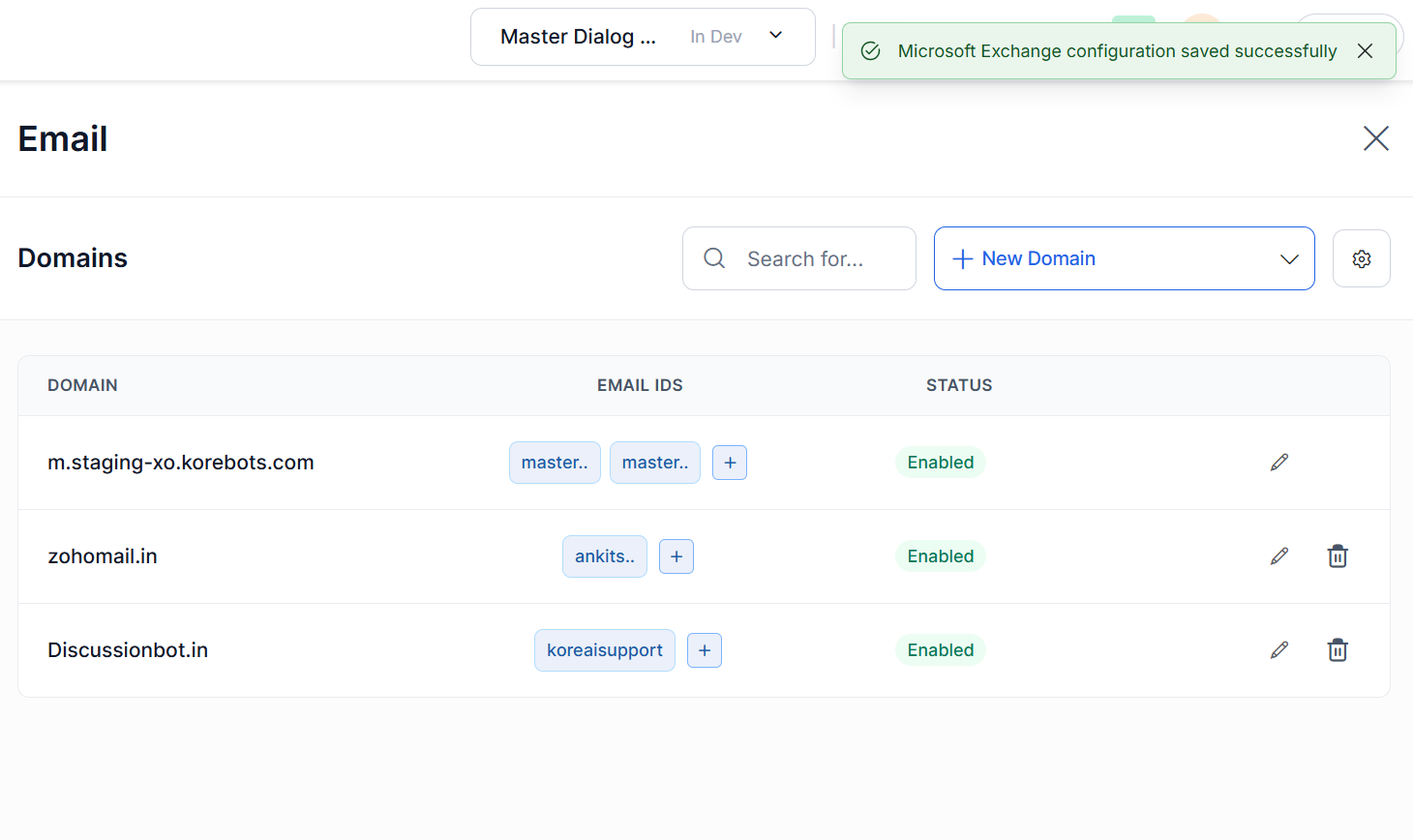1413x840 pixels.
Task: Select the koreaisupport email chip
Action: tap(604, 650)
